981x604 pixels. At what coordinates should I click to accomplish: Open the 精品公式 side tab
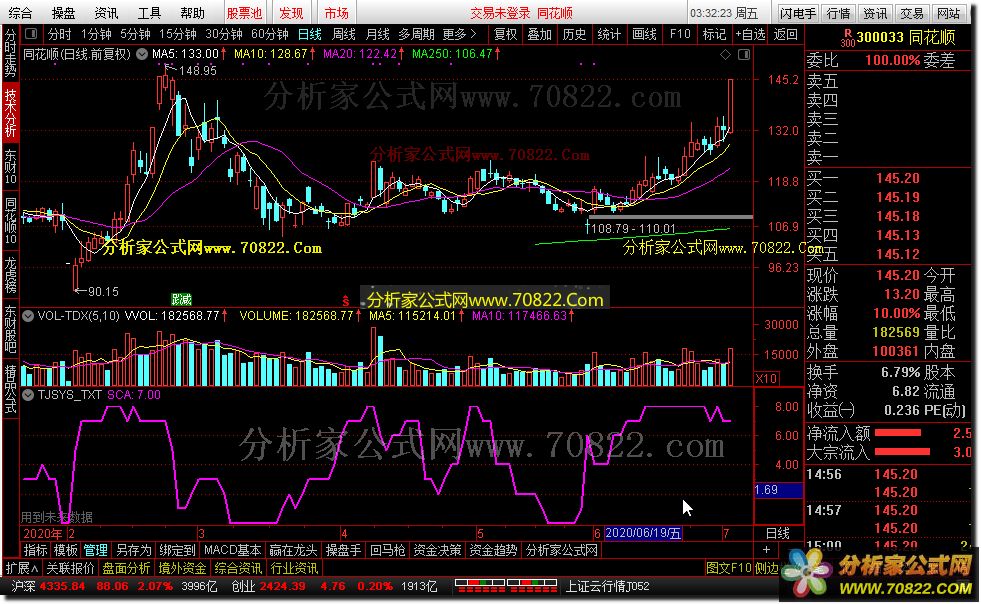point(11,389)
